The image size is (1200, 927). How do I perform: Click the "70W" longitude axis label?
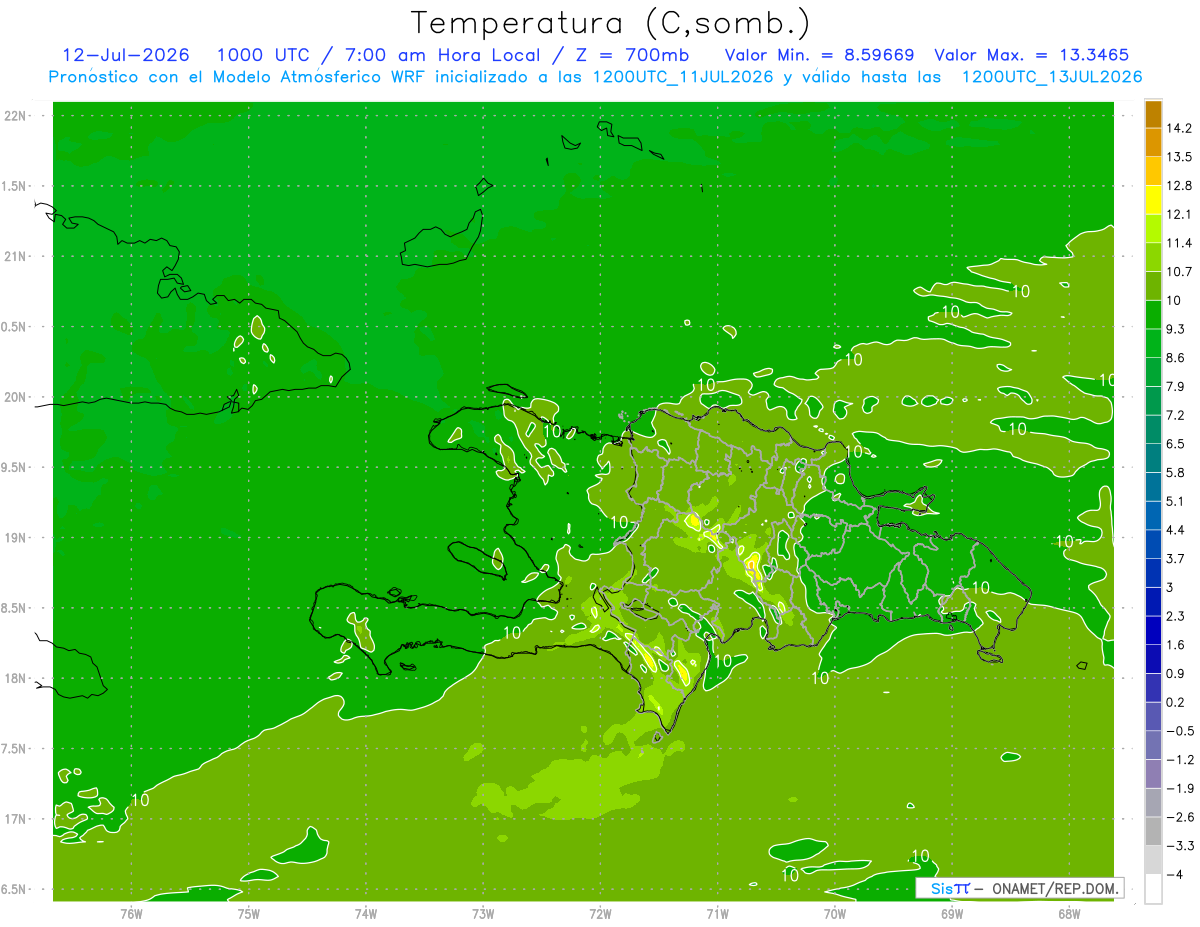point(835,913)
